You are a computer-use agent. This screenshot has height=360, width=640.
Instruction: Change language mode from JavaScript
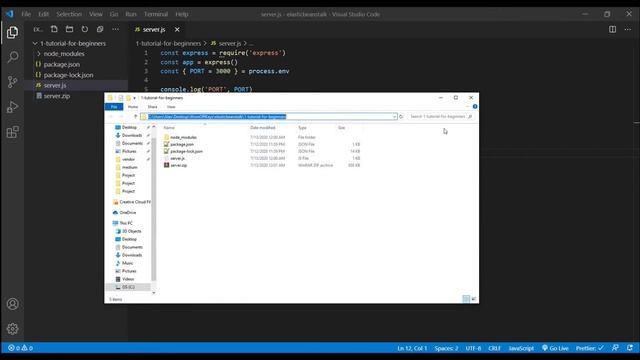click(521, 348)
